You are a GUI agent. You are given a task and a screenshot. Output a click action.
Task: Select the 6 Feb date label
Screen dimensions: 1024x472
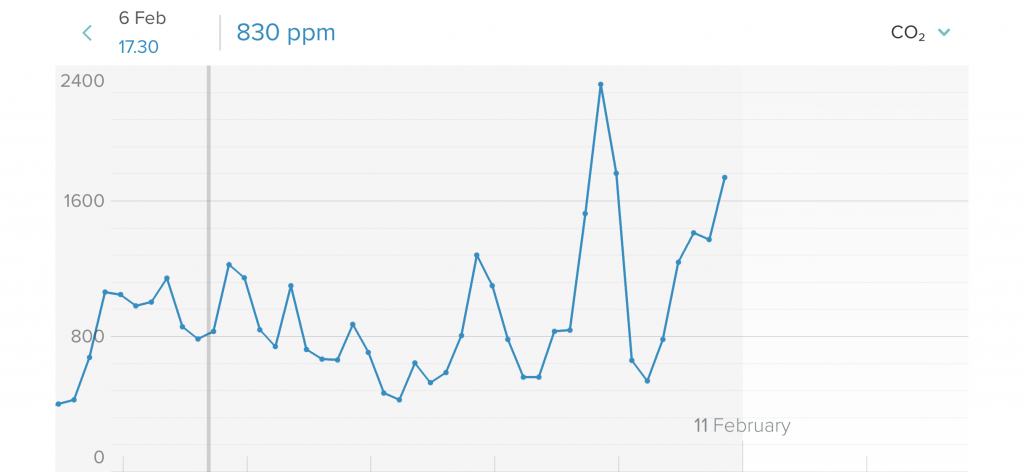pos(142,18)
